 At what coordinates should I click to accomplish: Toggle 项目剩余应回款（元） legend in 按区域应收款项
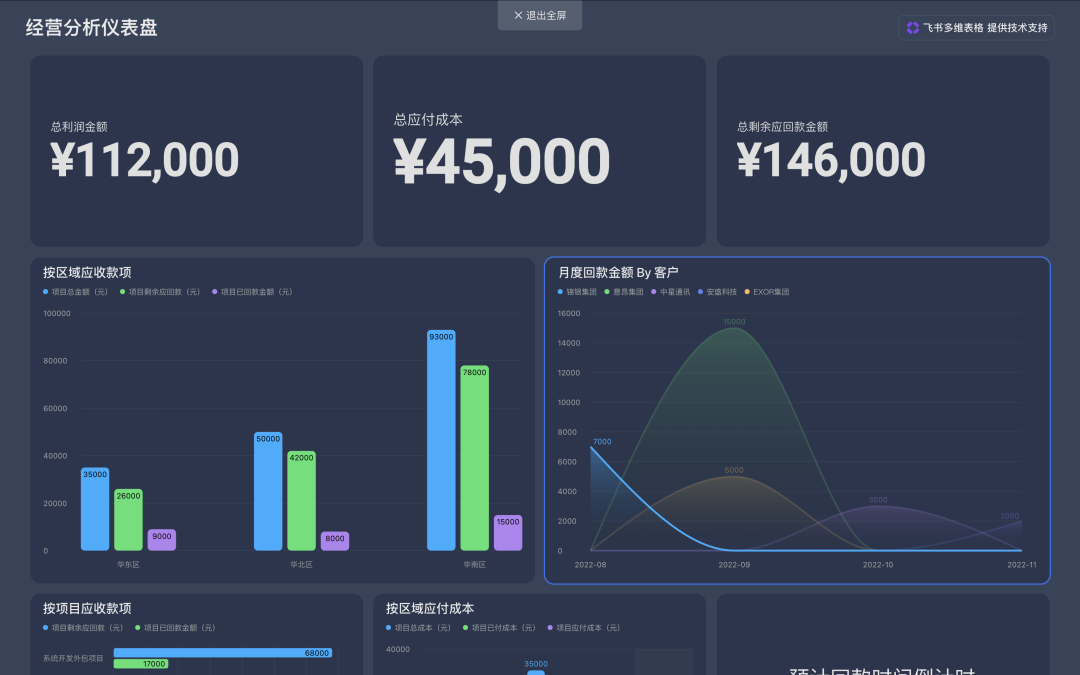point(160,292)
